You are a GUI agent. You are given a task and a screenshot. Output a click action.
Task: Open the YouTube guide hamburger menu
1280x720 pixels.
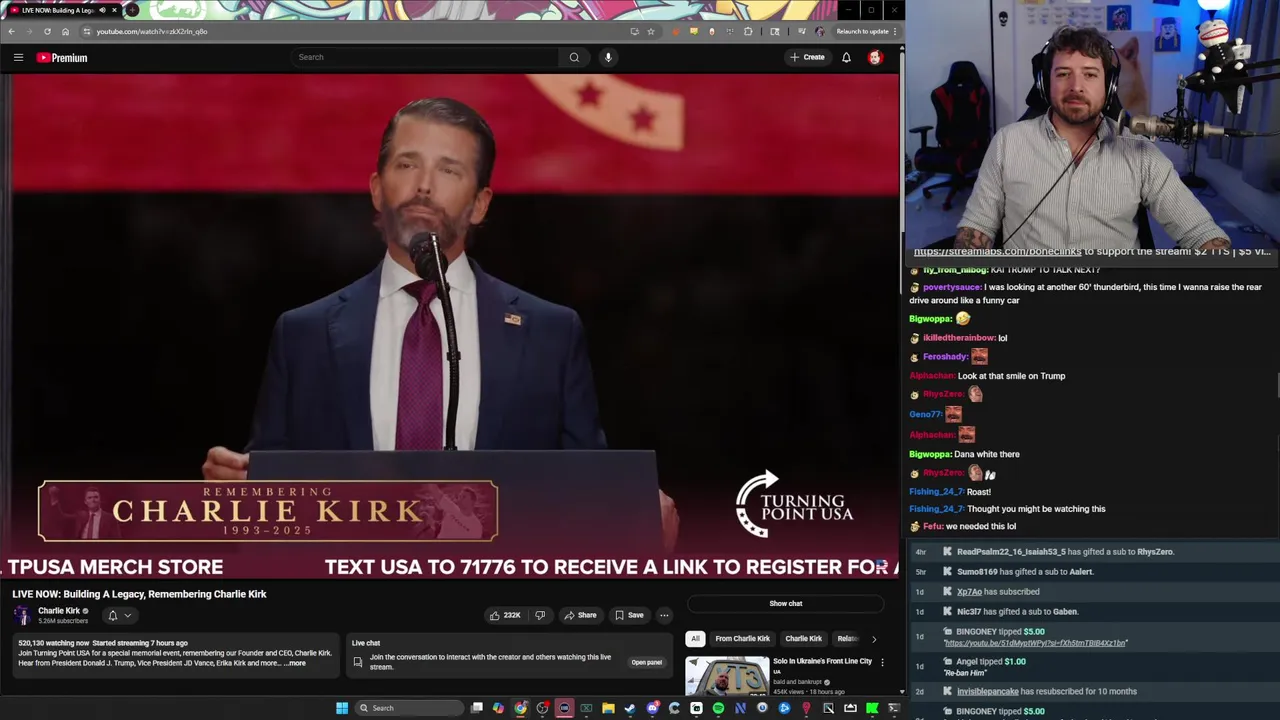coord(18,57)
